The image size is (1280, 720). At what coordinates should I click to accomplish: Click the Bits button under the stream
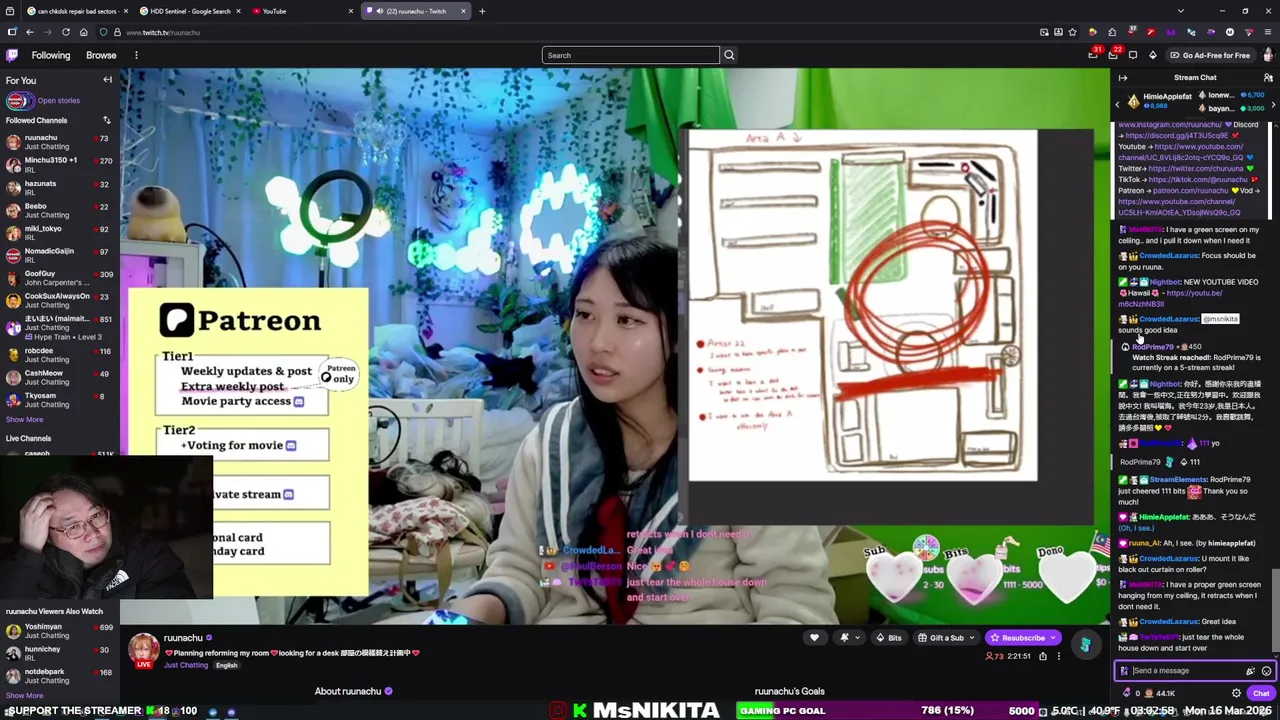point(888,638)
